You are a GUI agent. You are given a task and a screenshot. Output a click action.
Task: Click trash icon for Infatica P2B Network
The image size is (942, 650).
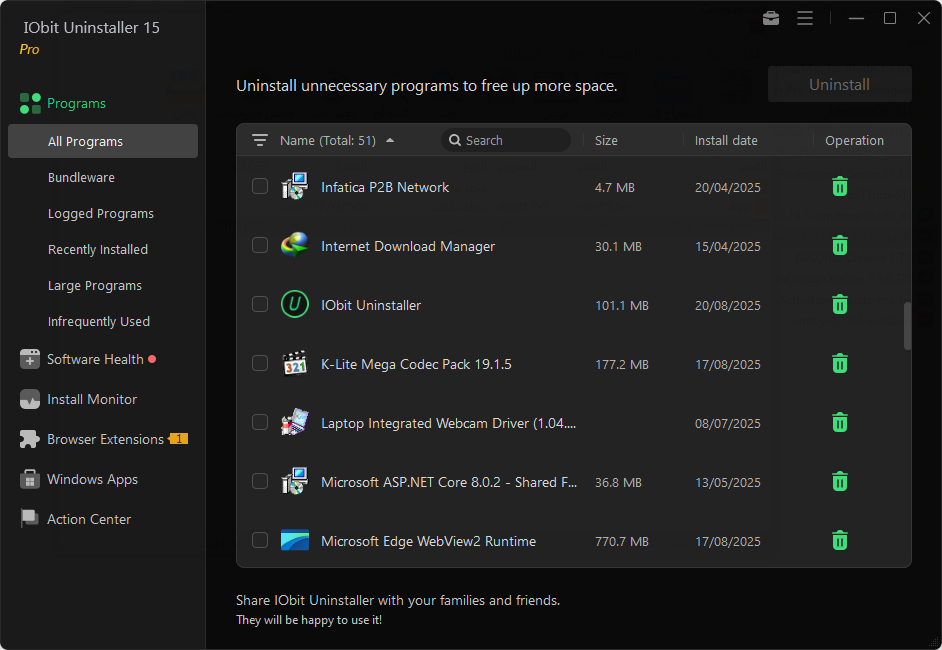[840, 187]
